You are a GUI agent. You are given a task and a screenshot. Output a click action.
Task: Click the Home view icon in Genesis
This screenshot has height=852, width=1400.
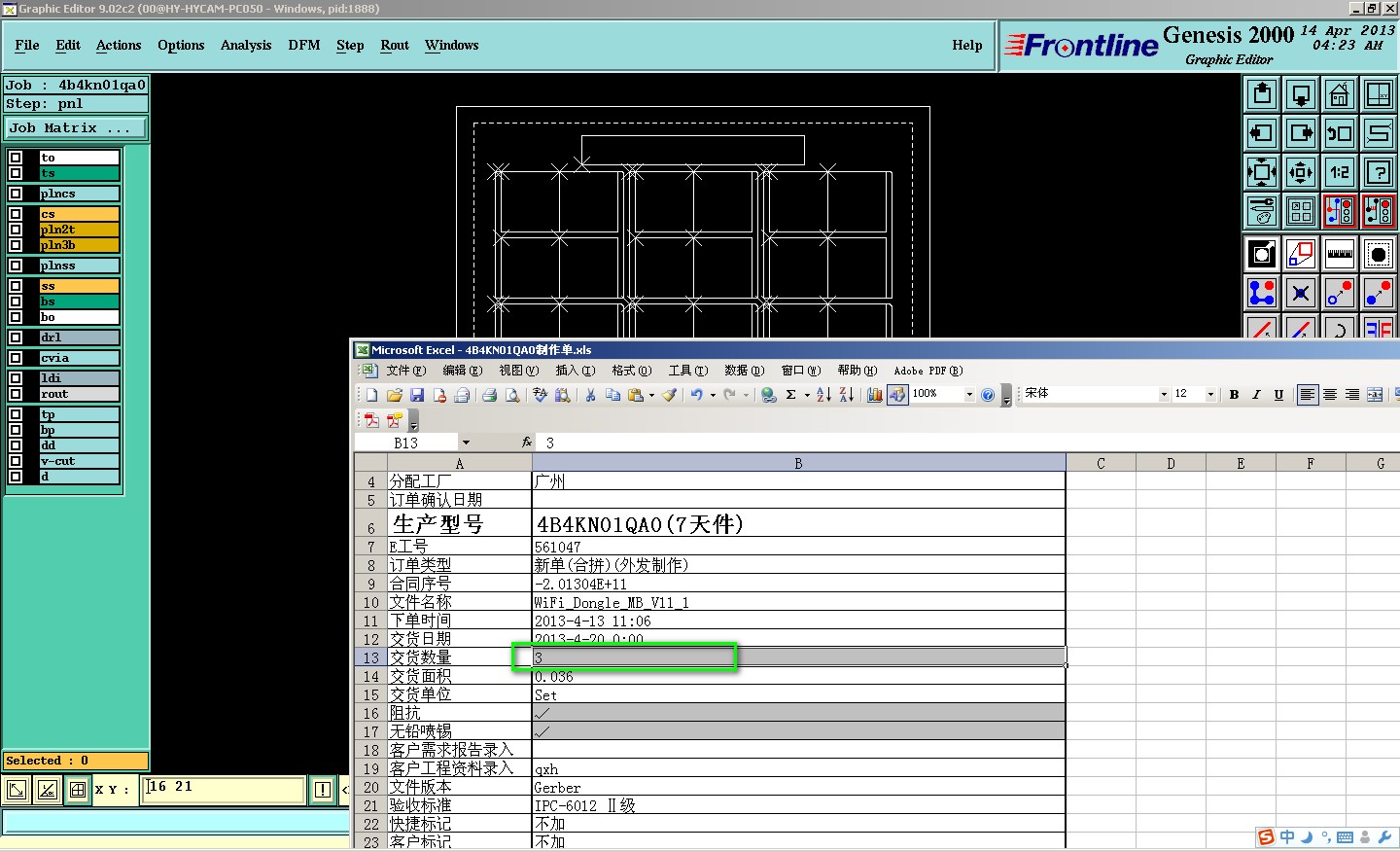[1340, 94]
